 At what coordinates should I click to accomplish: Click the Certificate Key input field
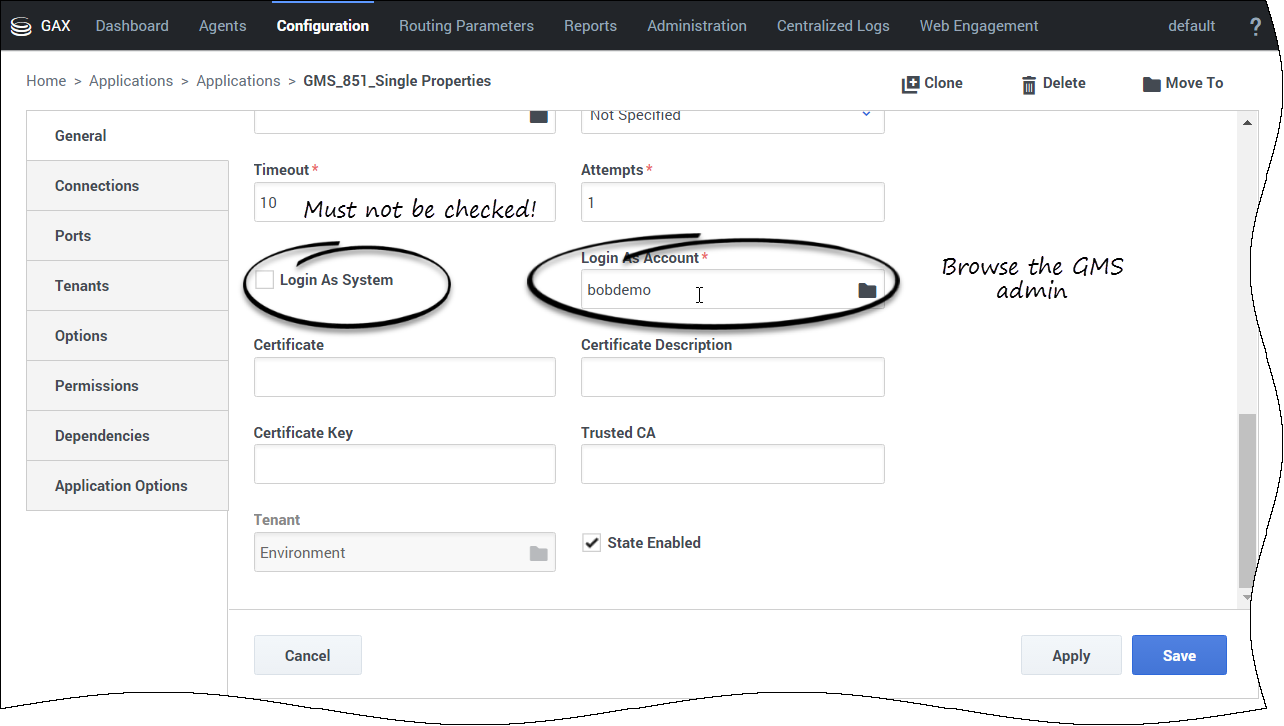pos(405,464)
